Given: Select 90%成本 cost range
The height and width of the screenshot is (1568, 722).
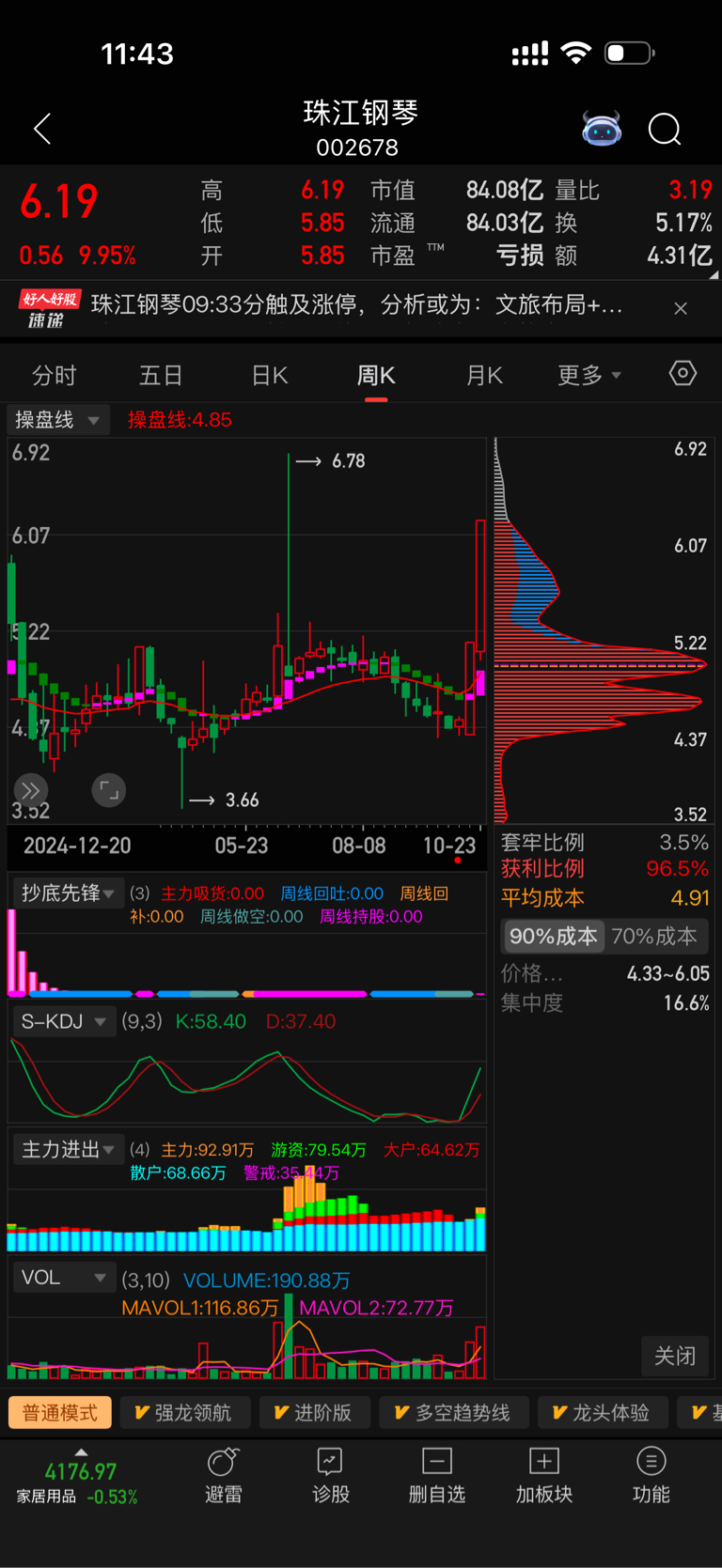Looking at the screenshot, I should tap(553, 936).
